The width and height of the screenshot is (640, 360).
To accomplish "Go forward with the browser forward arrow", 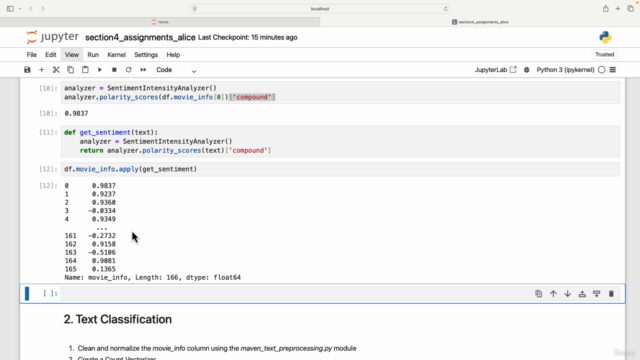I will [42, 9].
